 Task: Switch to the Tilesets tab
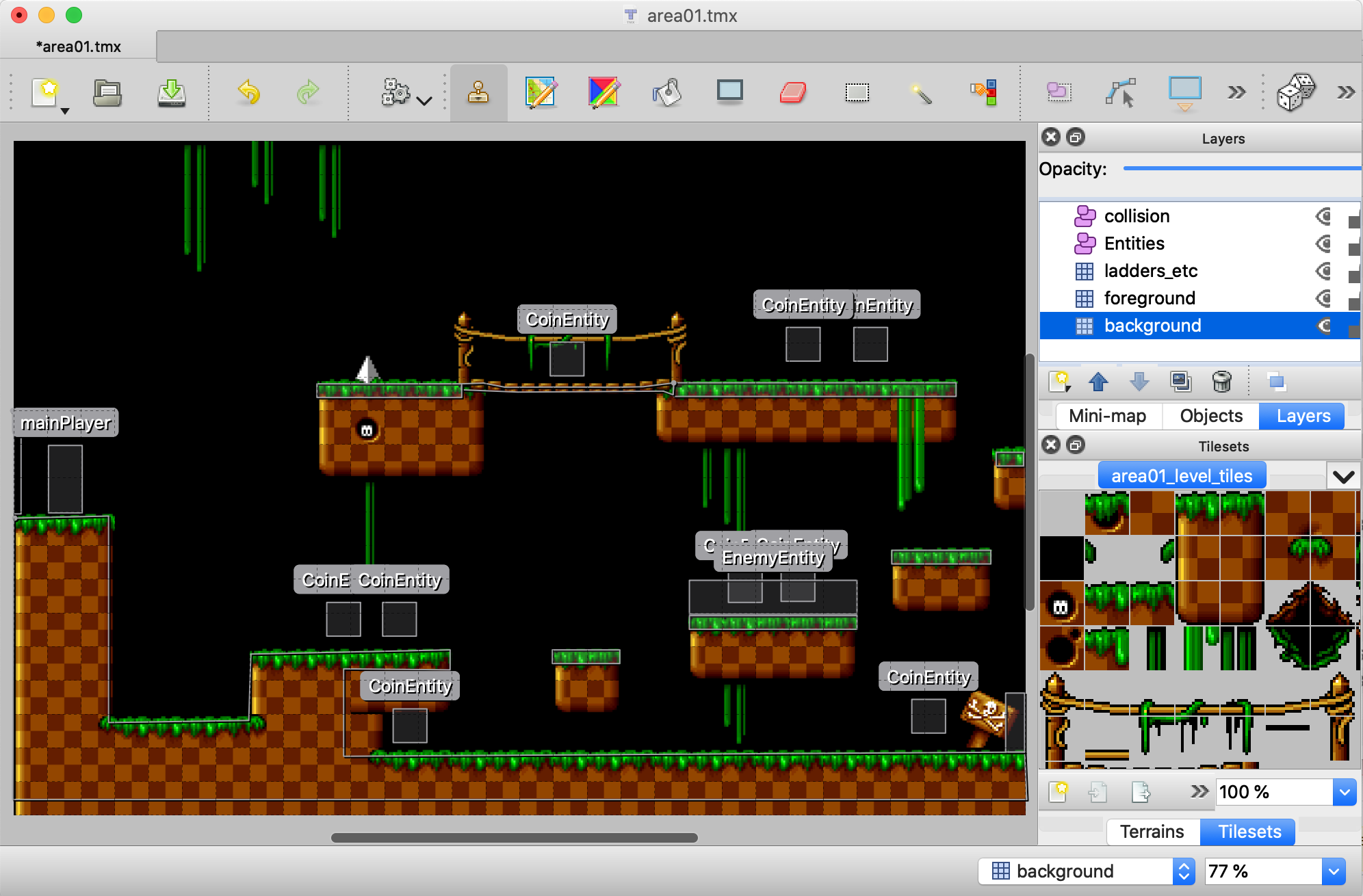(x=1249, y=832)
